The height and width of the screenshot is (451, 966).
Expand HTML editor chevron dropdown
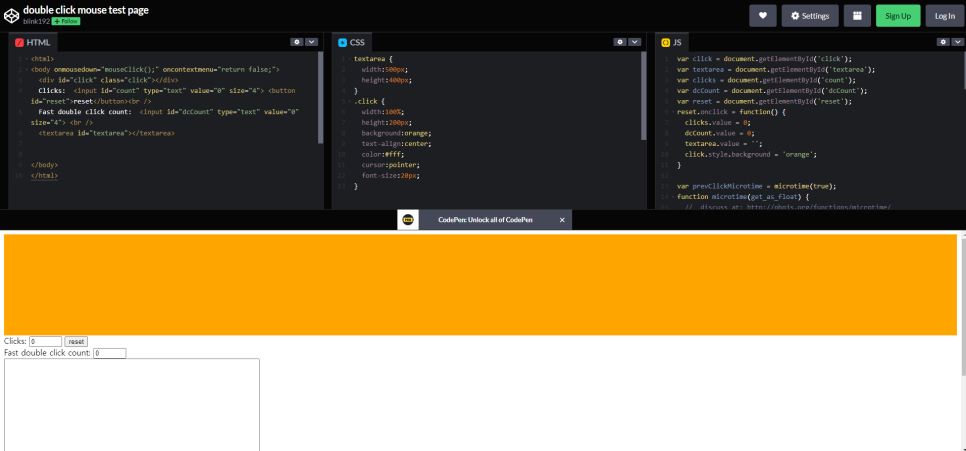point(312,42)
